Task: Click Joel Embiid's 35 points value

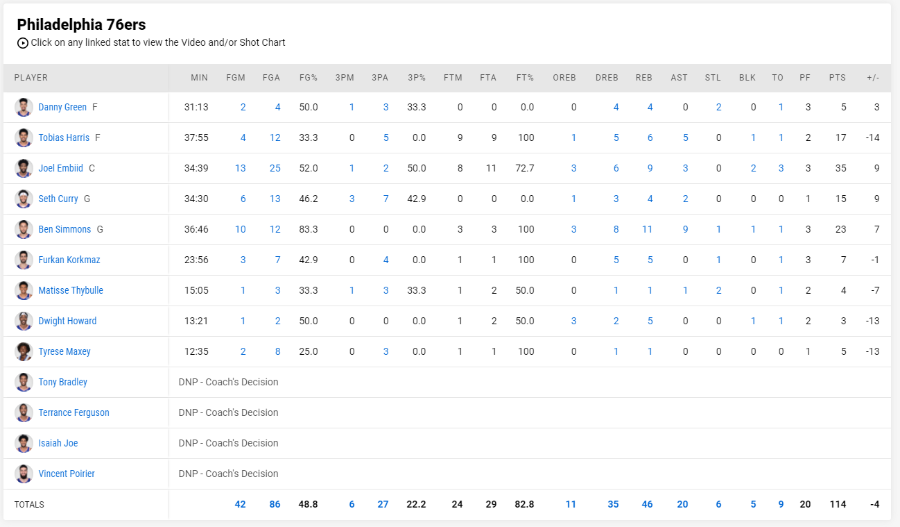Action: click(x=841, y=168)
